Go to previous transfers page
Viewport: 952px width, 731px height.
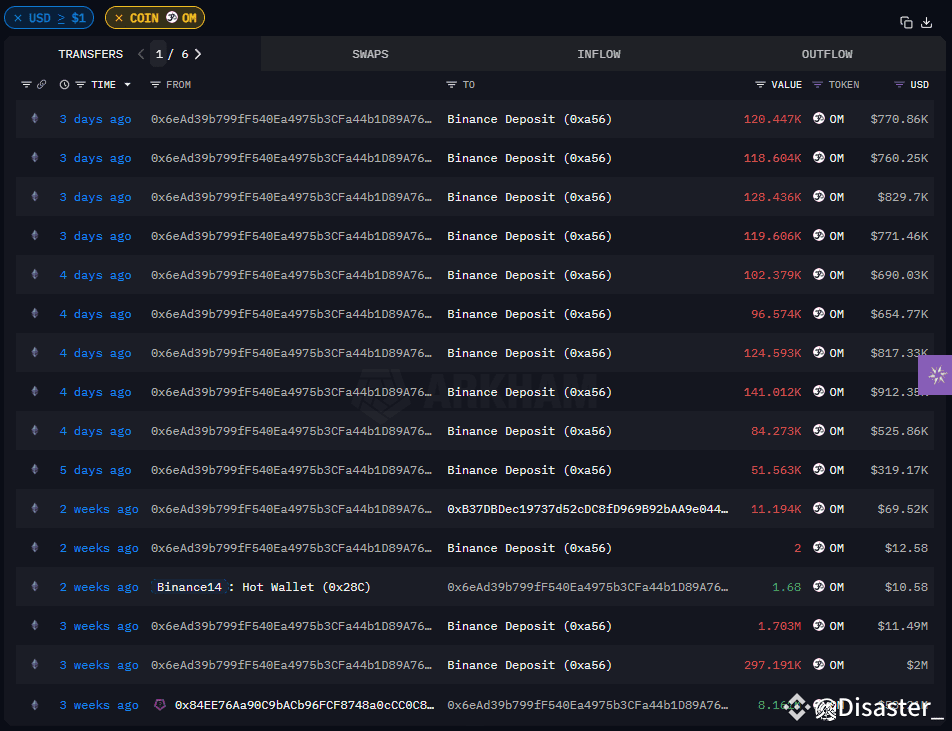pyautogui.click(x=141, y=54)
